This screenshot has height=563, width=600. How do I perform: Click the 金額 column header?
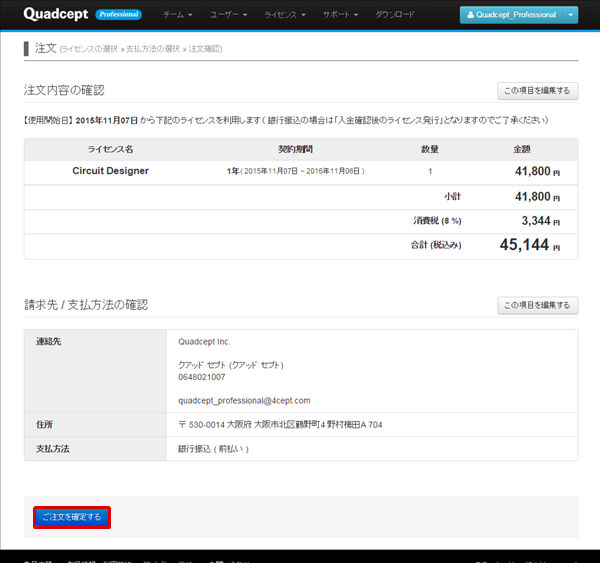522,149
